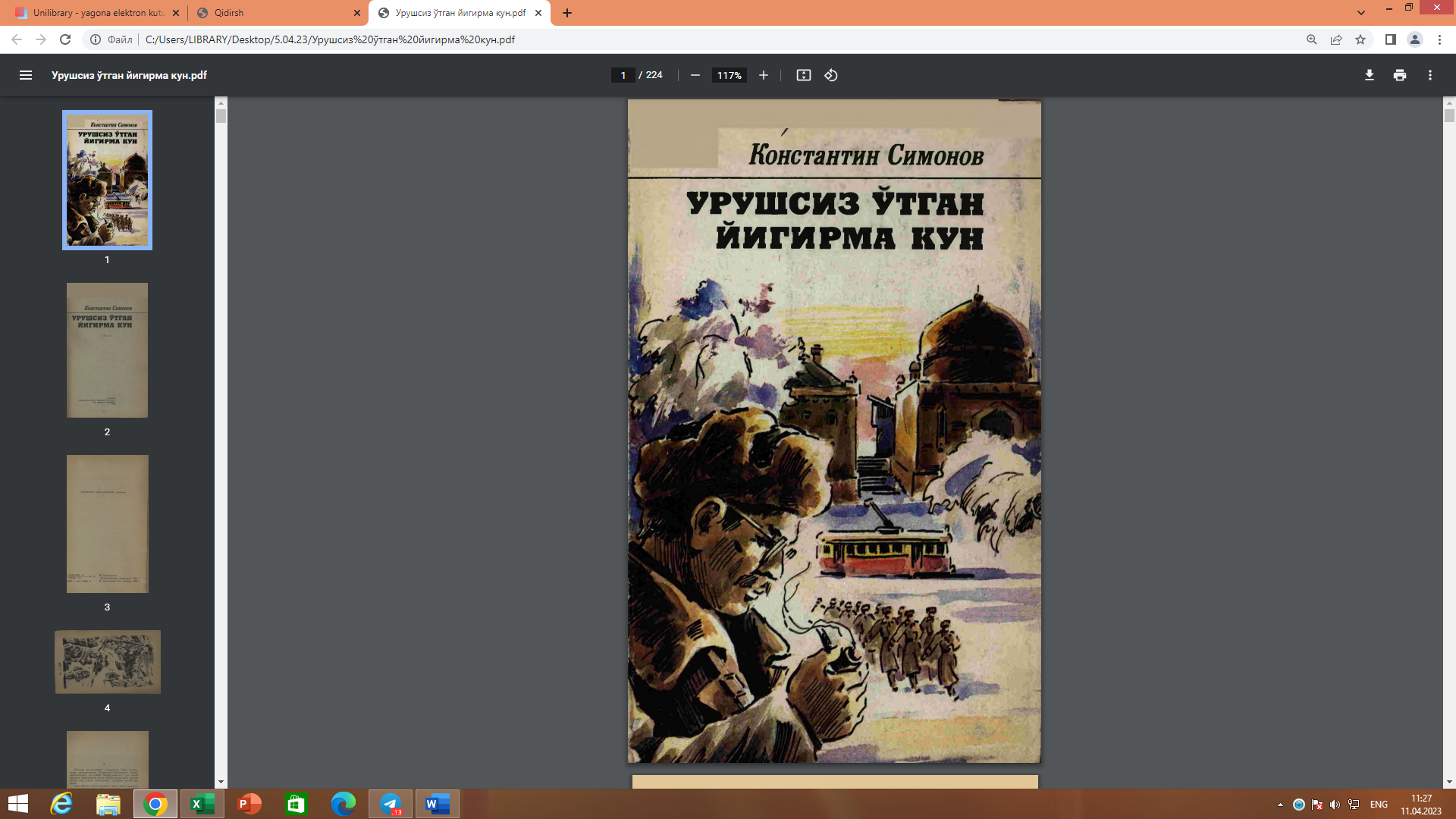Open Telegram from taskbar
Screen dimensions: 1456x819
coord(391,804)
